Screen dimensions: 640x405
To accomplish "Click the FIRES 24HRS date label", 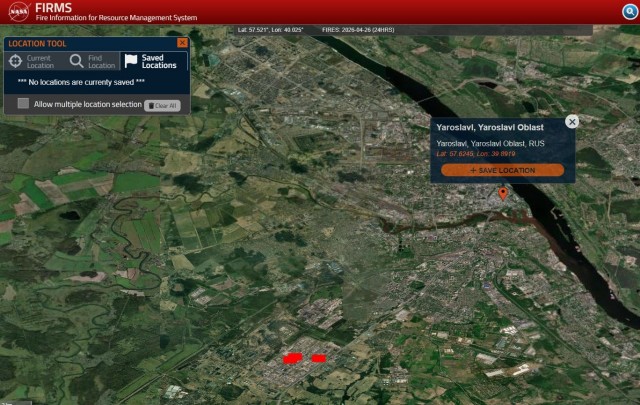I will point(358,30).
